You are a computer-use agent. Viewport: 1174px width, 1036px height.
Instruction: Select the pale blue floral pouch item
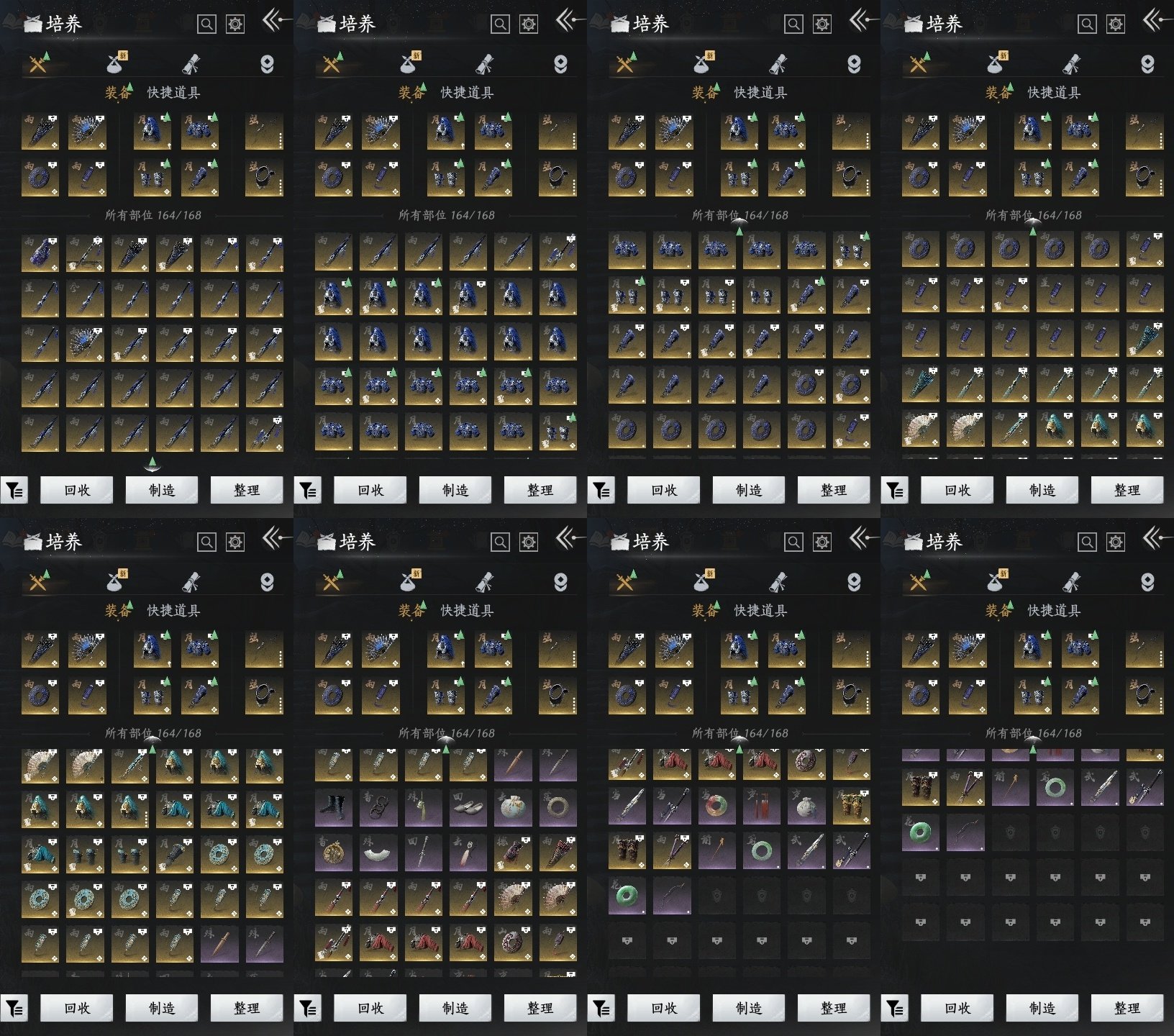tap(512, 809)
